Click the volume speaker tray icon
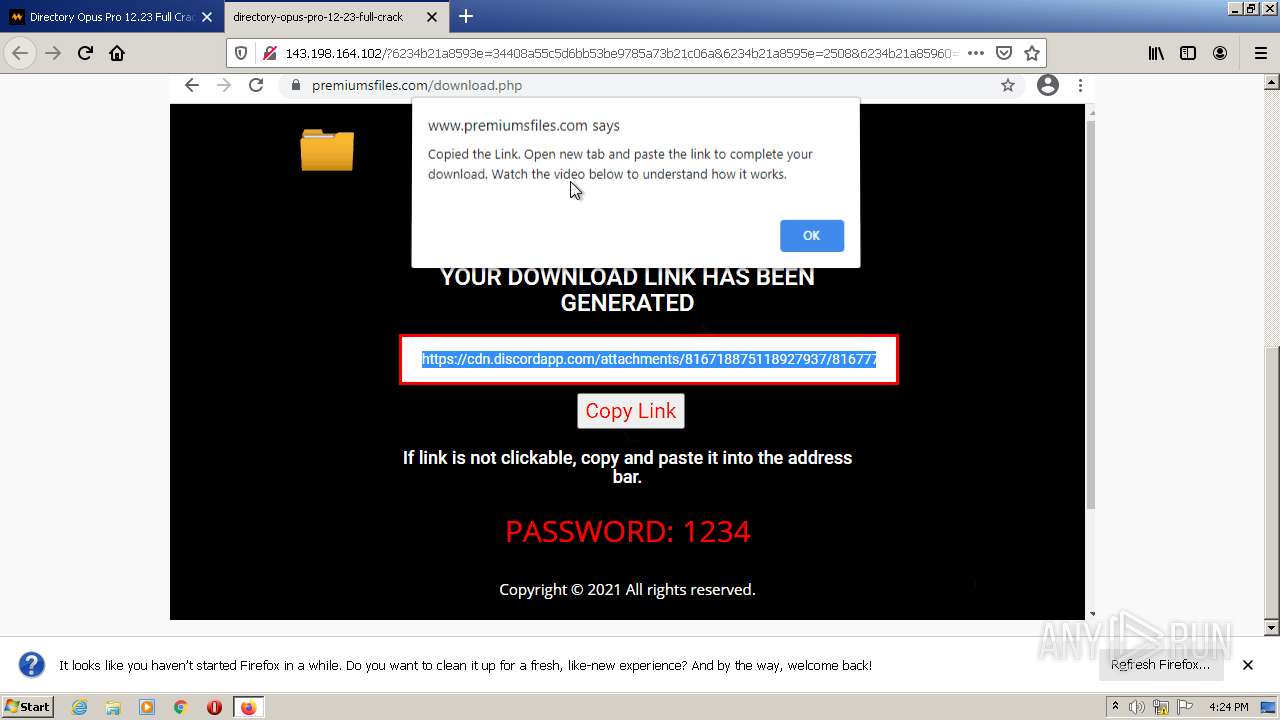The height and width of the screenshot is (720, 1280). 1137,707
